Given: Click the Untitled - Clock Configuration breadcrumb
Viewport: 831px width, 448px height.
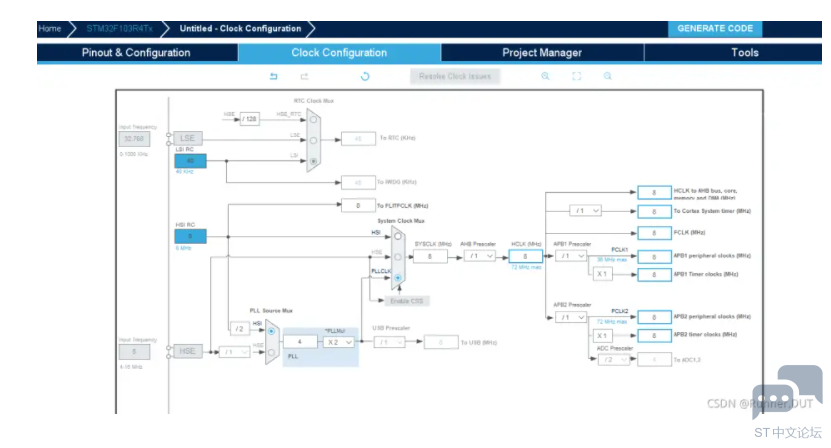Looking at the screenshot, I should click(x=240, y=29).
